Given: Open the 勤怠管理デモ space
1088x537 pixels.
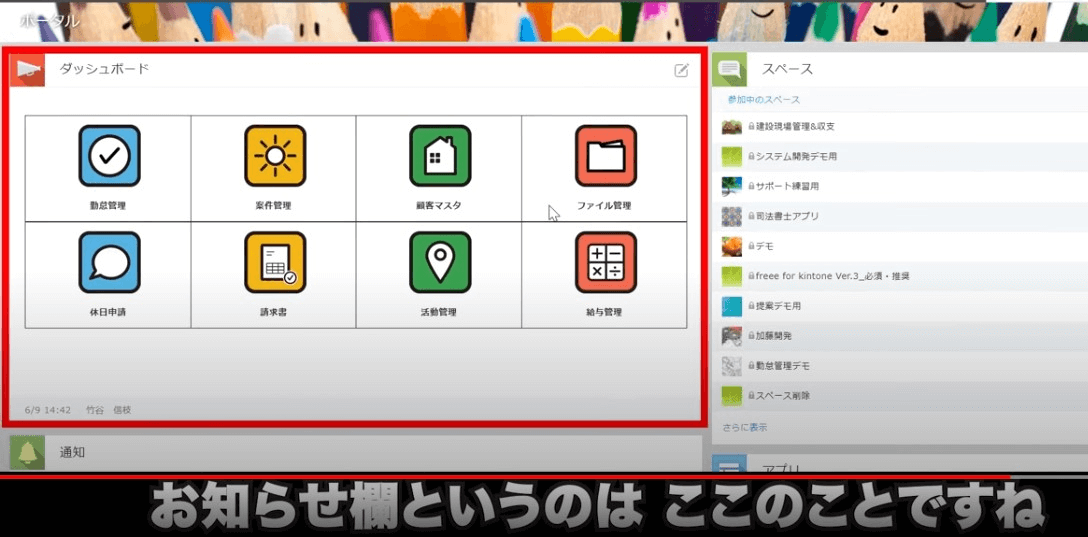Looking at the screenshot, I should point(783,366).
